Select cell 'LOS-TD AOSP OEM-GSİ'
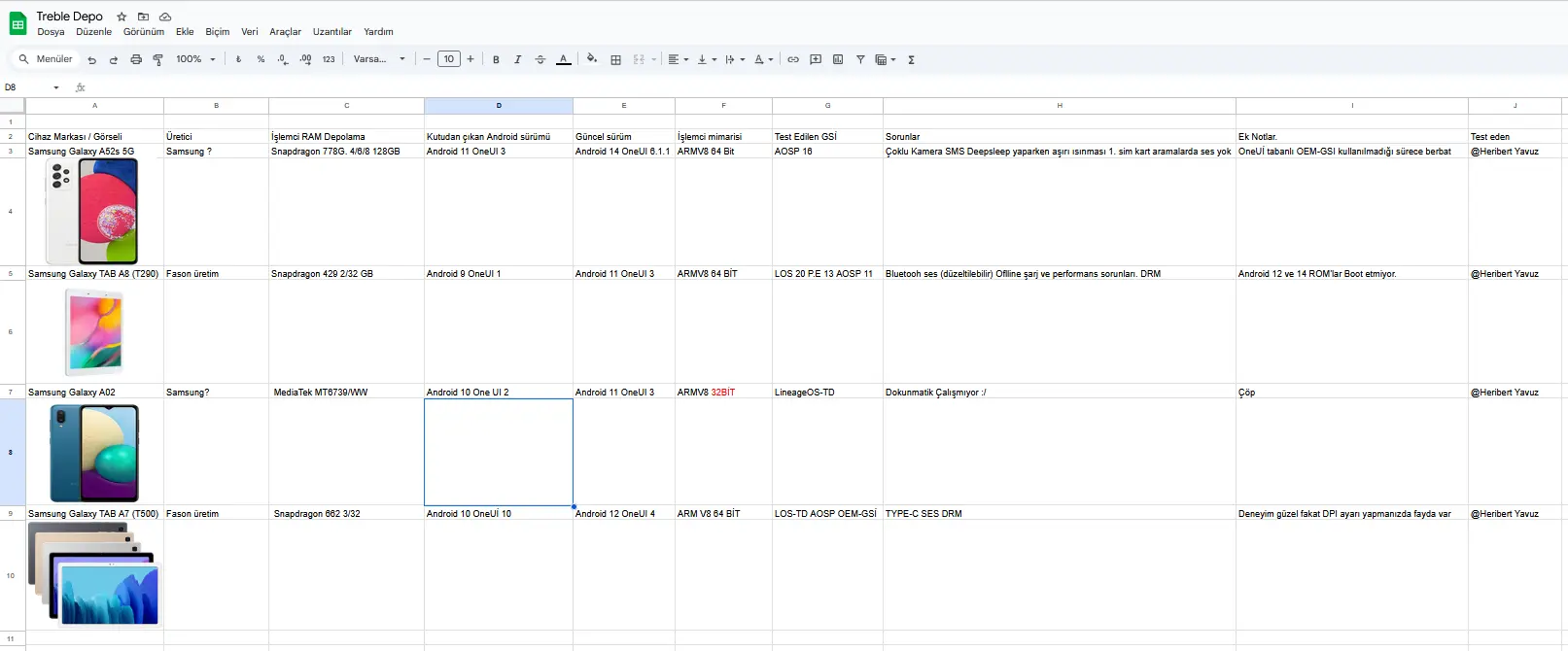The width and height of the screenshot is (1568, 651). coord(828,514)
